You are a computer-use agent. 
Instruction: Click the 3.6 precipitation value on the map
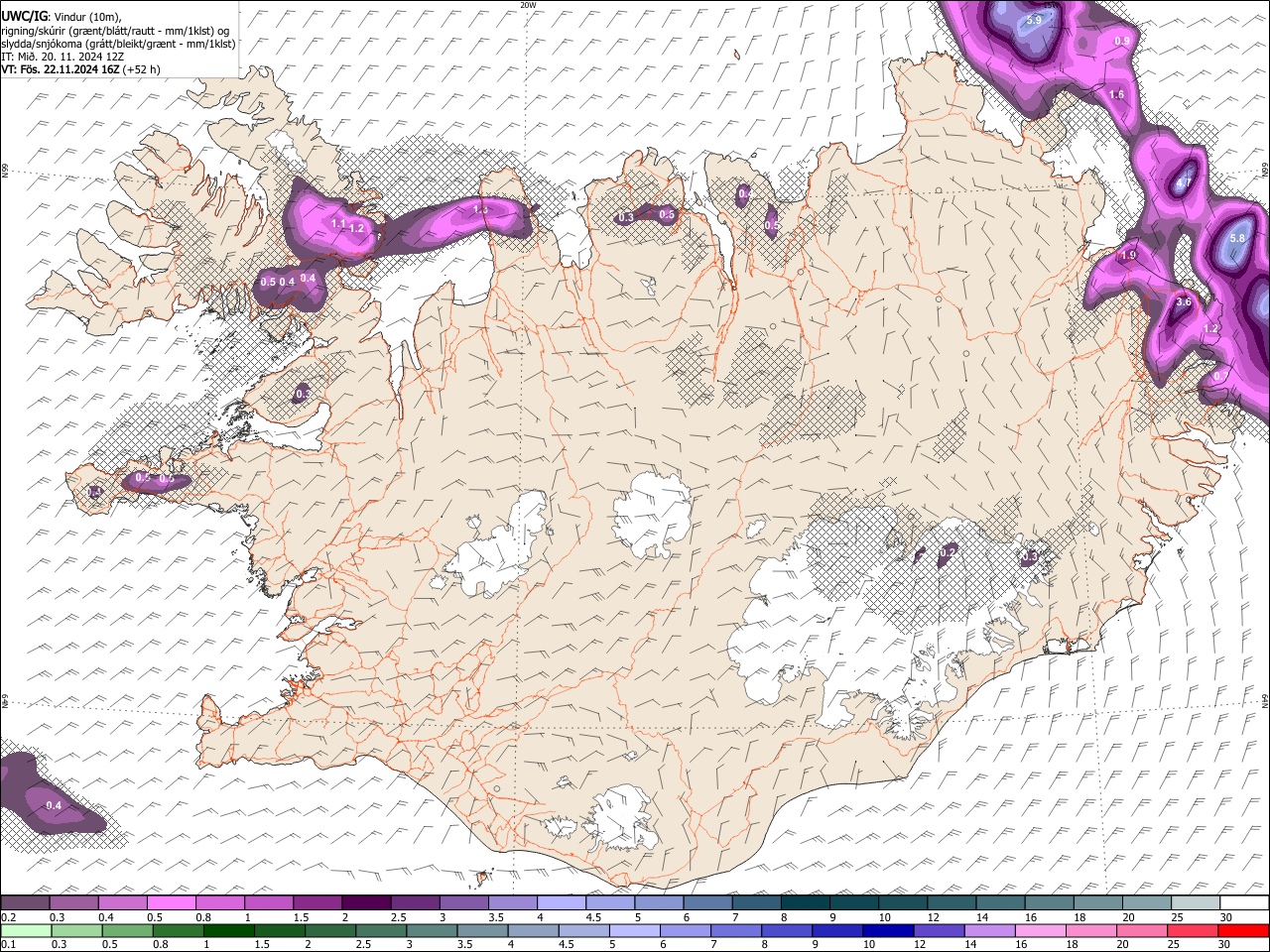(x=1183, y=302)
